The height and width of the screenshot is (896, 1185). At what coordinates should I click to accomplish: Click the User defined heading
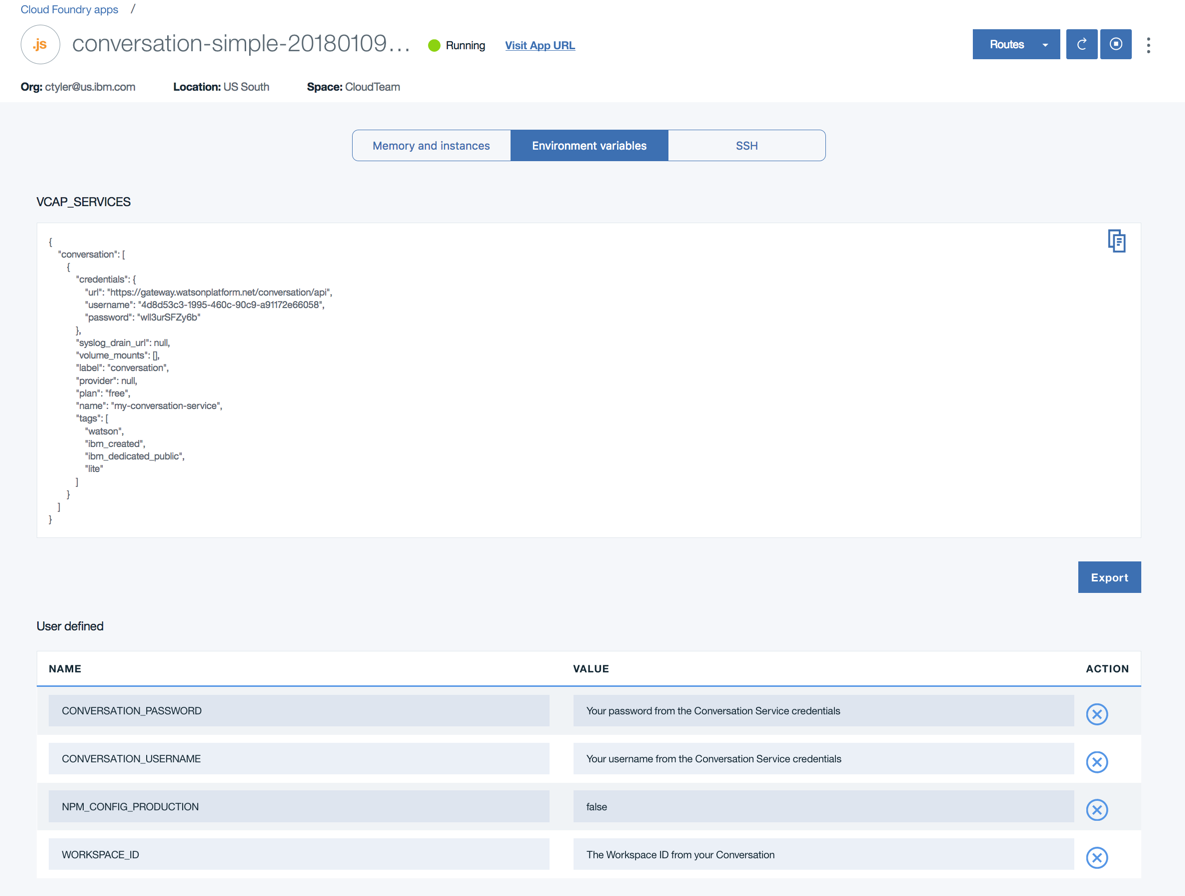[70, 626]
